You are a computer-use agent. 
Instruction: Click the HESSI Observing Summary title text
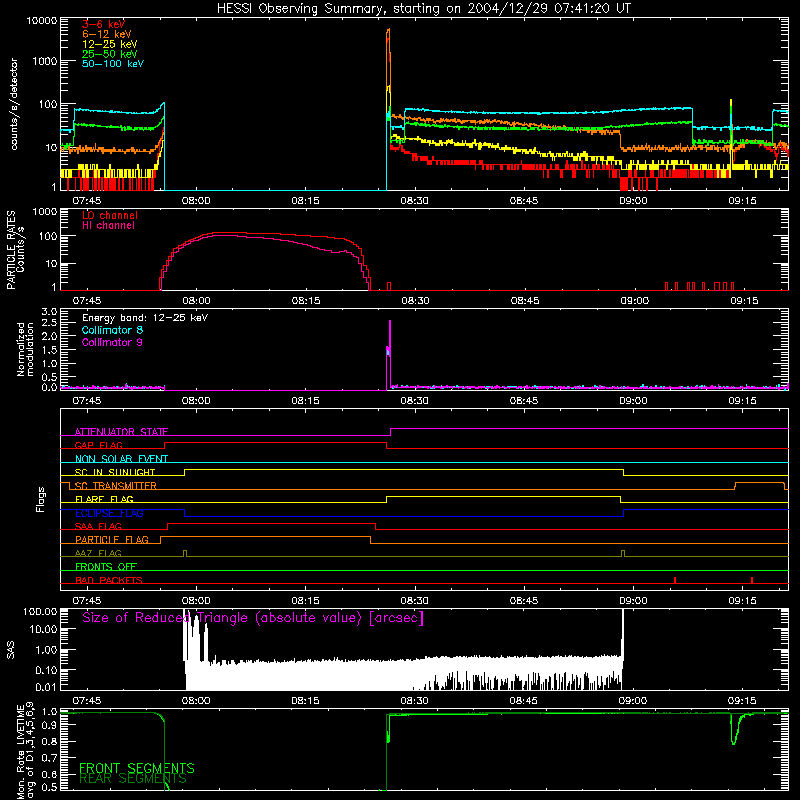(x=423, y=9)
